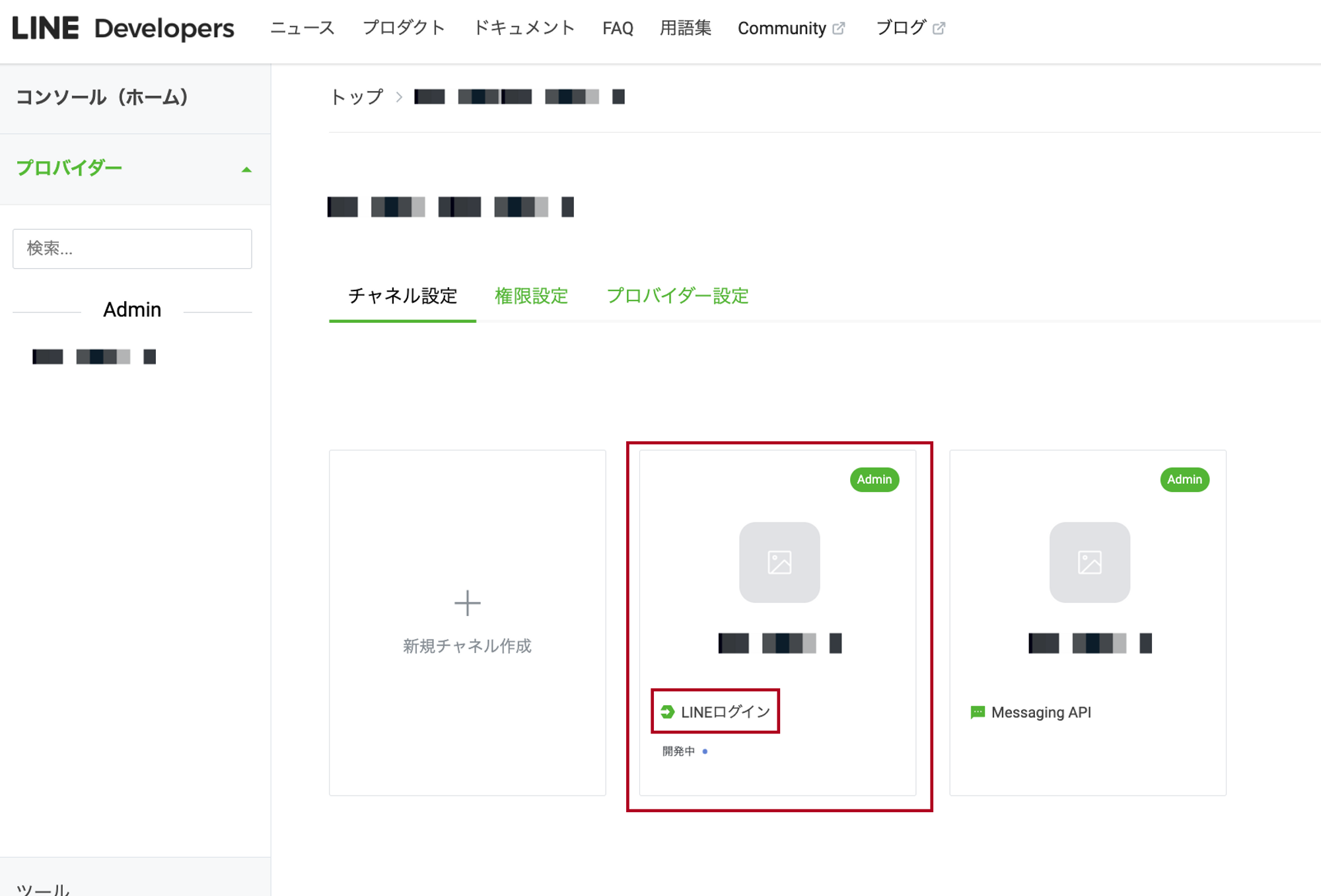1321x896 pixels.
Task: Click the Messaging API chat bubble icon
Action: coord(978,712)
